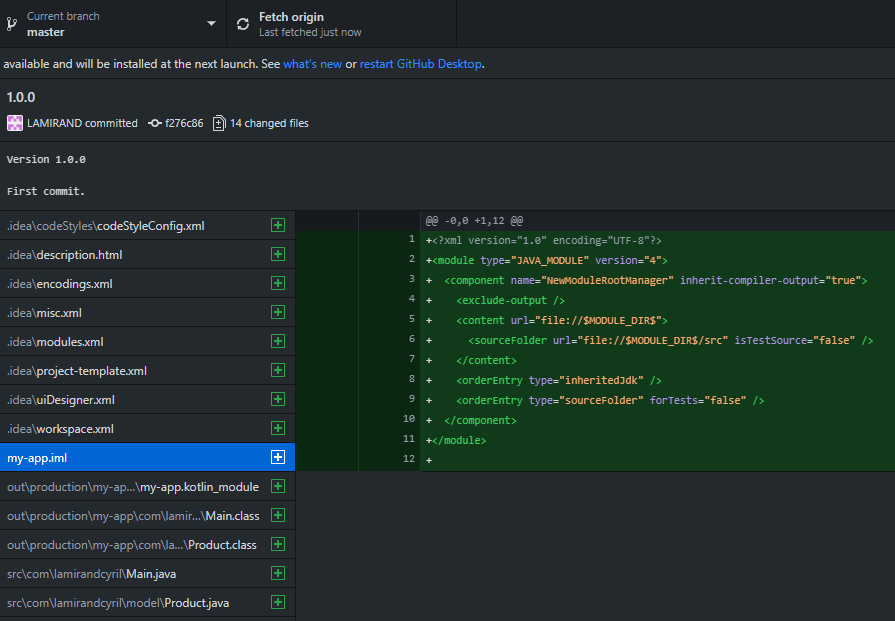895x621 pixels.
Task: Select .idea\uiDesigner.xml file
Action: (147, 400)
